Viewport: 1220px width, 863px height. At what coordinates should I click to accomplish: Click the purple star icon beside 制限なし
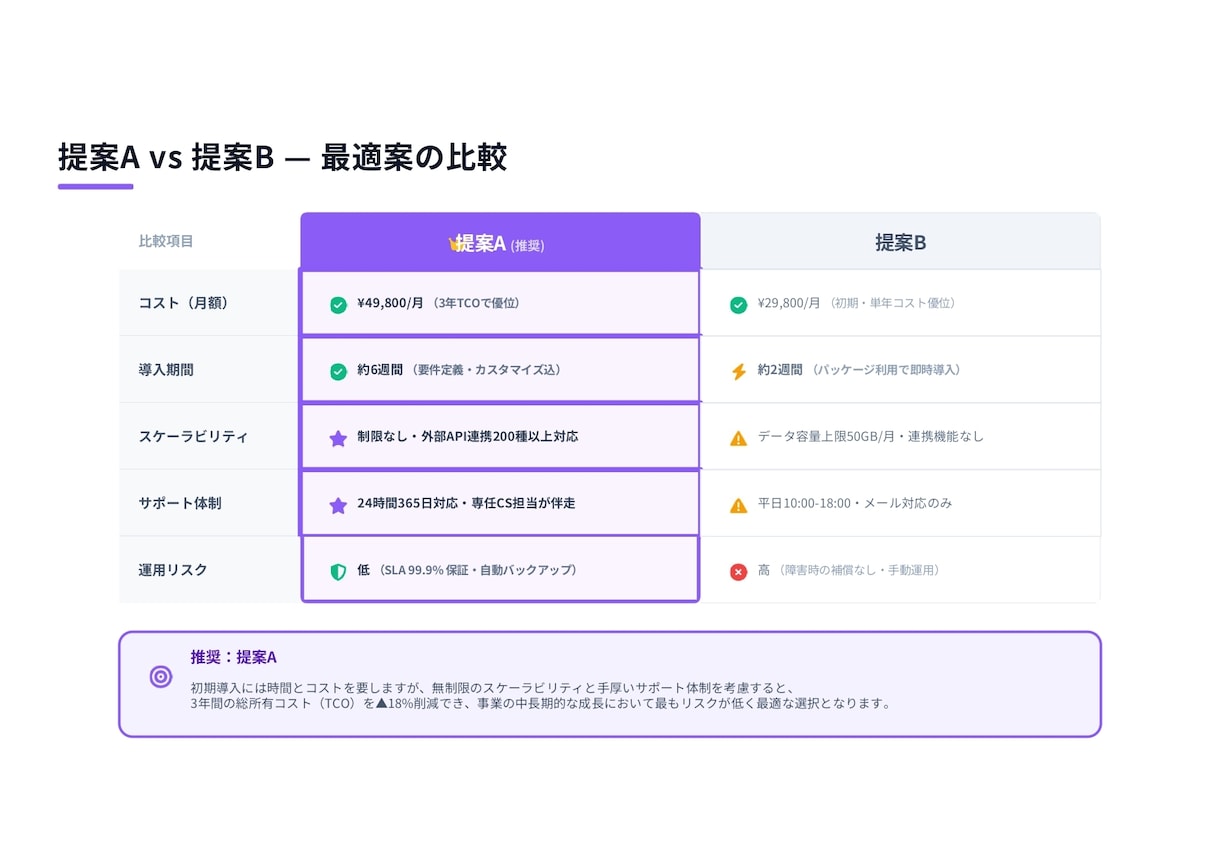[339, 438]
